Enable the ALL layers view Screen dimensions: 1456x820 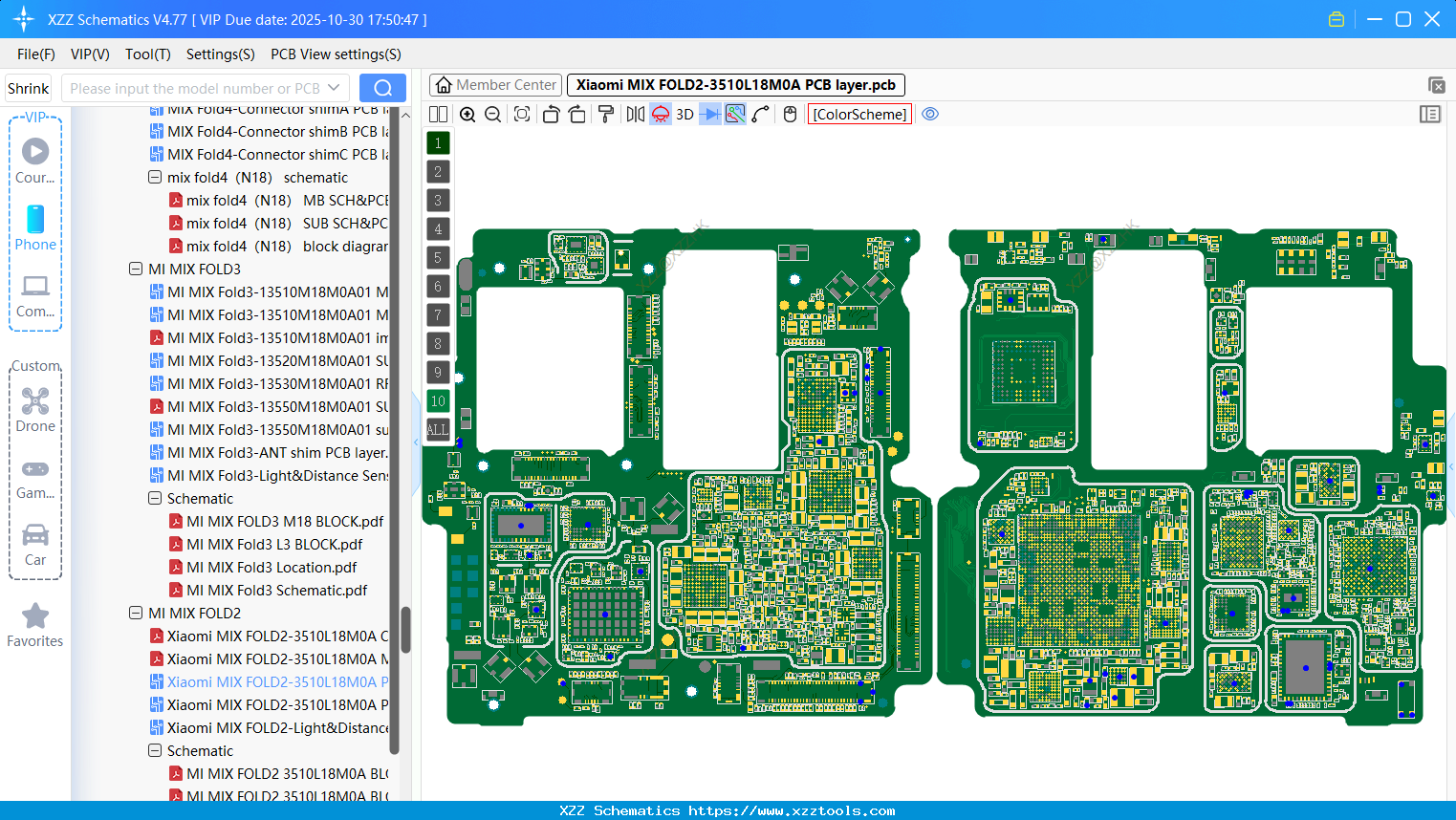point(437,429)
